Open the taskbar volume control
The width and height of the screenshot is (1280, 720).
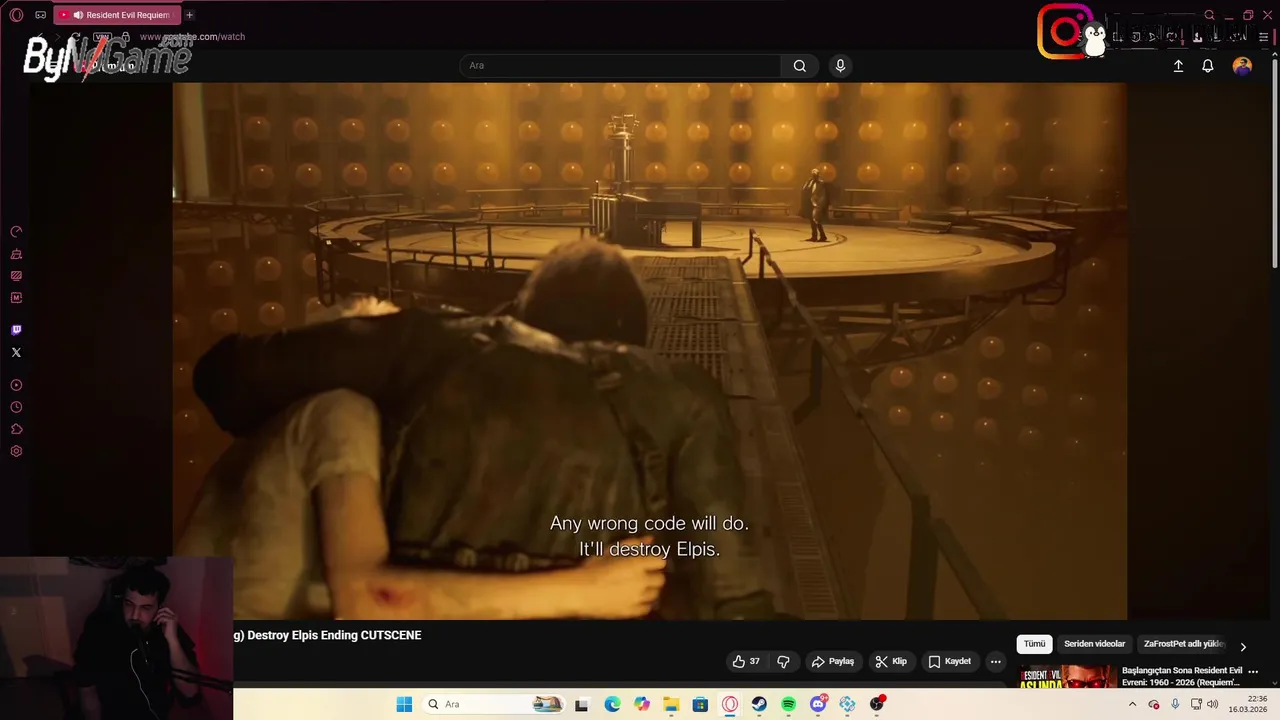1212,704
